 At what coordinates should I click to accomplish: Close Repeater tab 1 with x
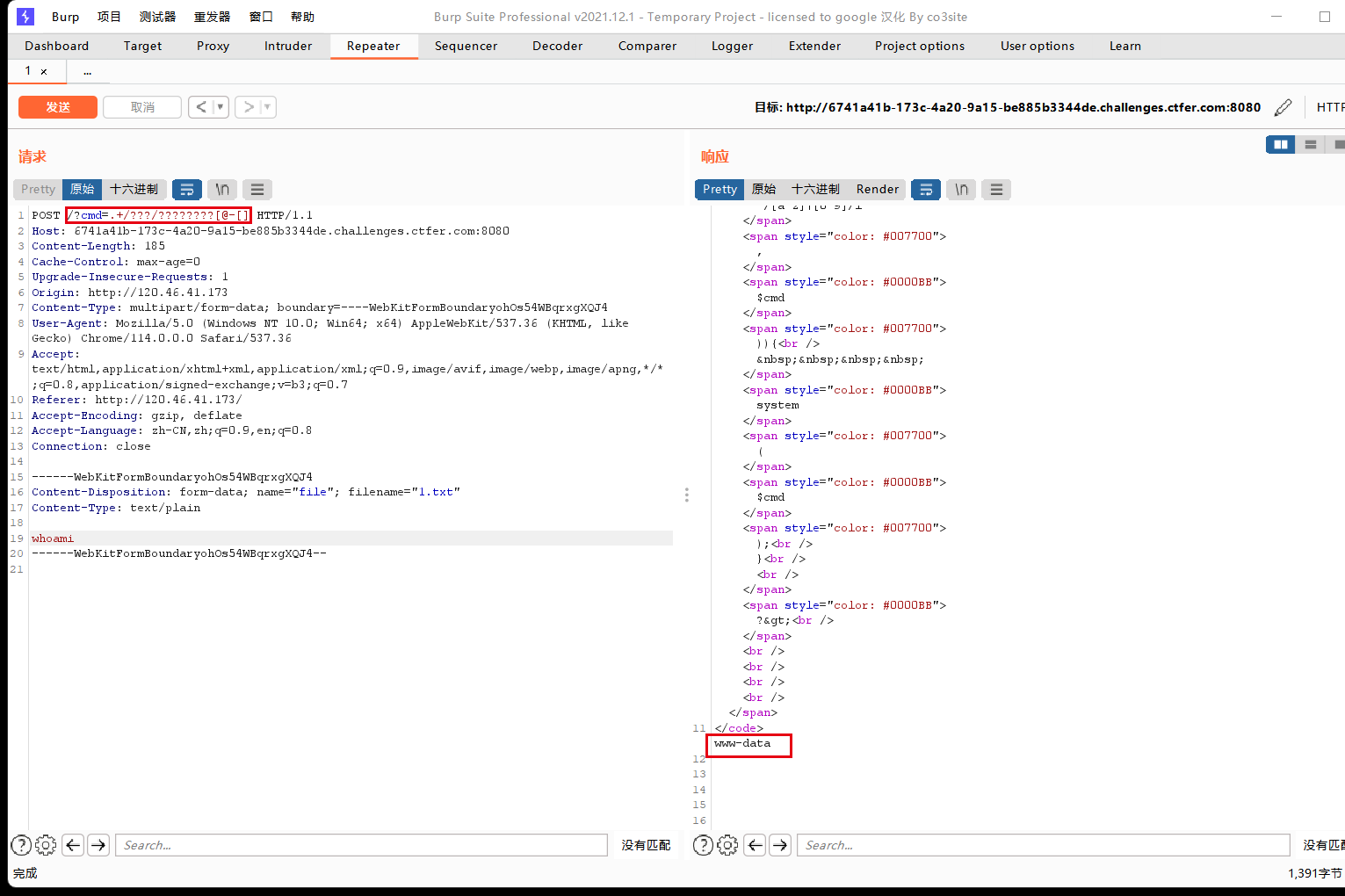coord(44,72)
